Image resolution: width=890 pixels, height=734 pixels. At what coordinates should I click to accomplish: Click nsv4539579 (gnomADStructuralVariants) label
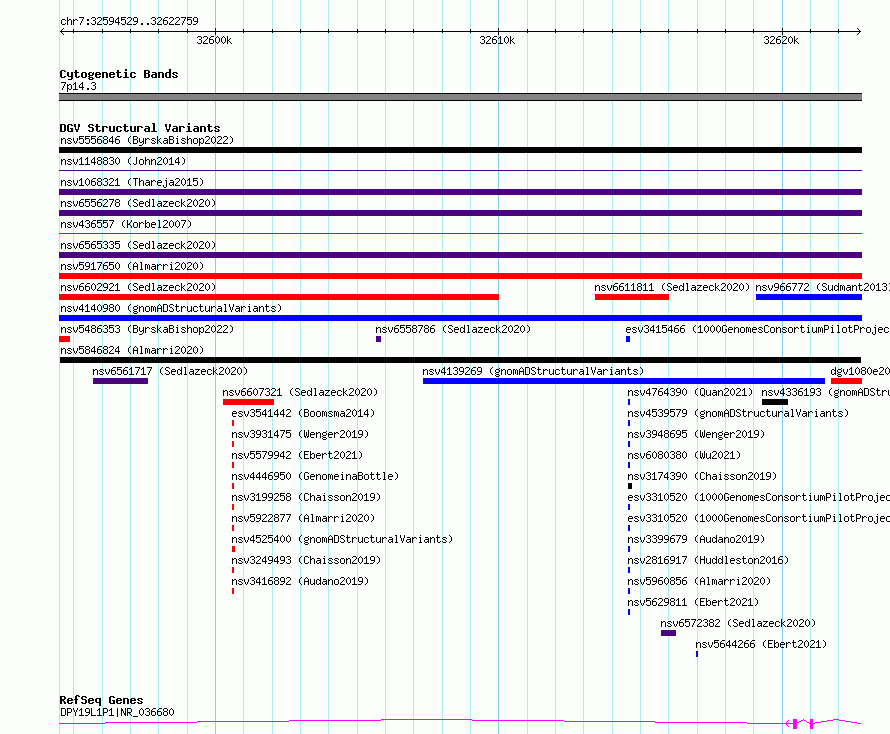(738, 413)
